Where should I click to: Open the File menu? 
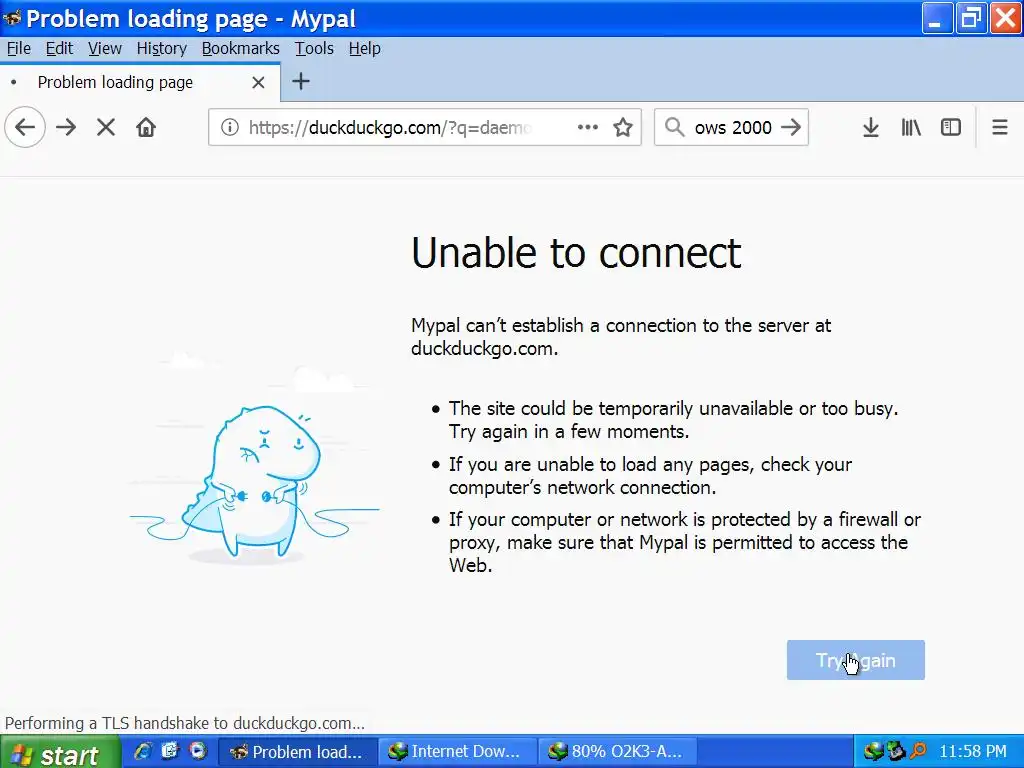pos(18,48)
